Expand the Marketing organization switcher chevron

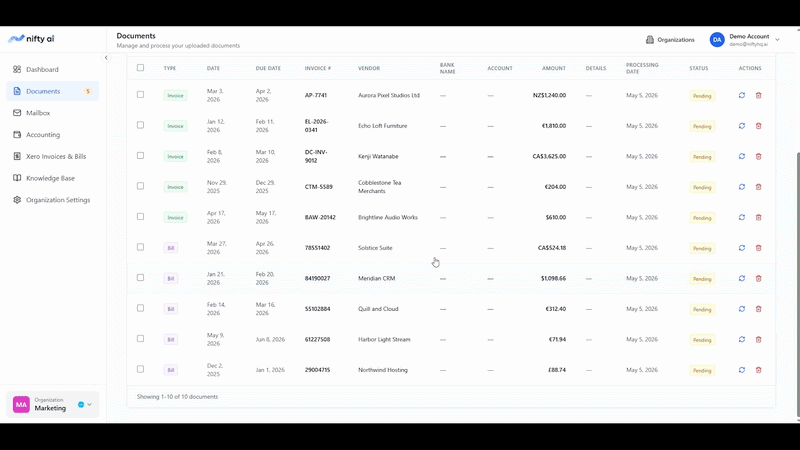(89, 405)
